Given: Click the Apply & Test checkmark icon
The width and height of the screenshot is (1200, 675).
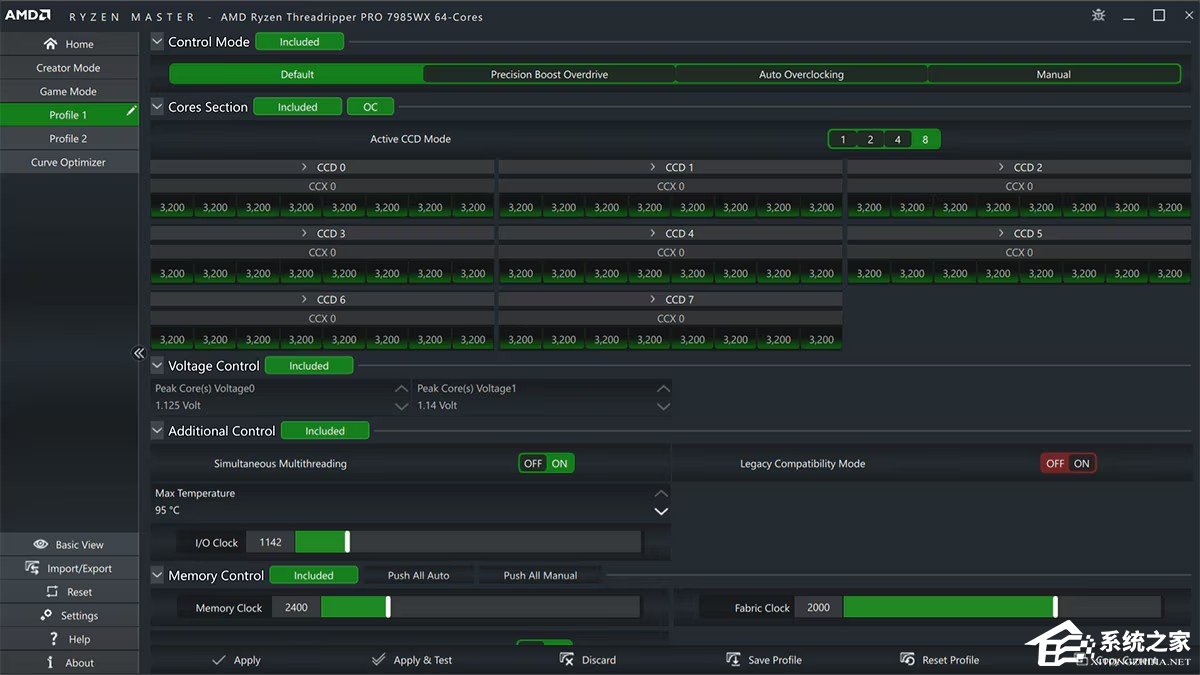Looking at the screenshot, I should click(x=378, y=660).
